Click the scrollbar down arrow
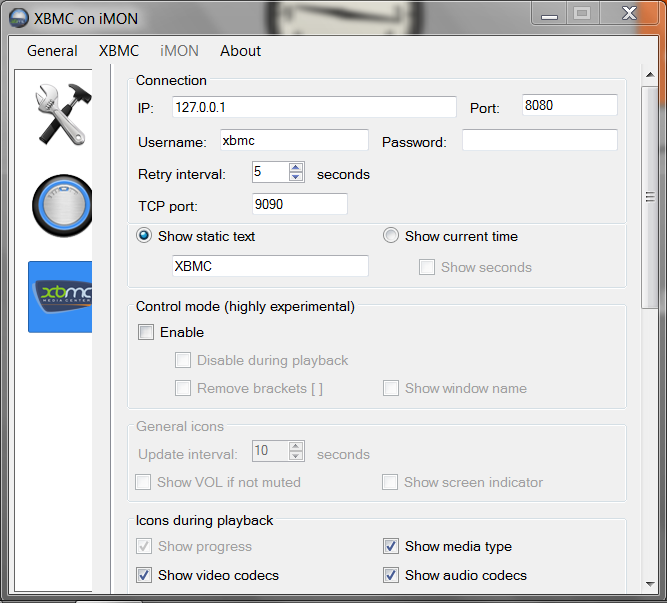The height and width of the screenshot is (603, 667). coord(650,584)
